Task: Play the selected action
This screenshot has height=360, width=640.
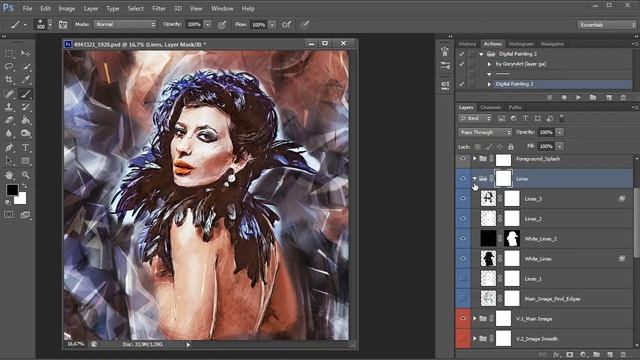Action: click(578, 98)
